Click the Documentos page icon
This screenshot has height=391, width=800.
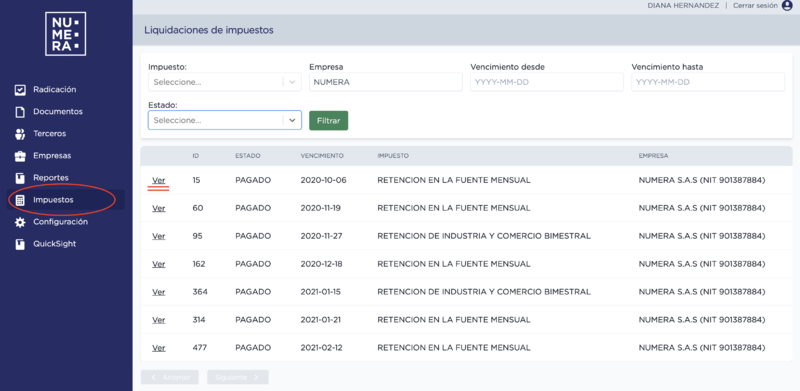20,112
